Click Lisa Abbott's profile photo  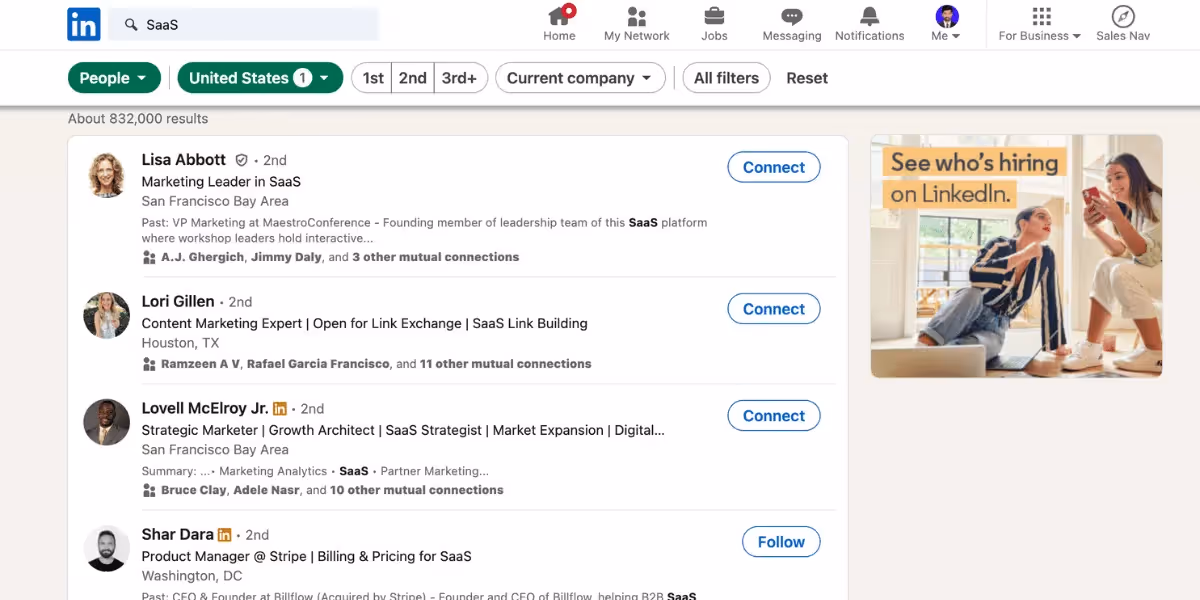[106, 175]
